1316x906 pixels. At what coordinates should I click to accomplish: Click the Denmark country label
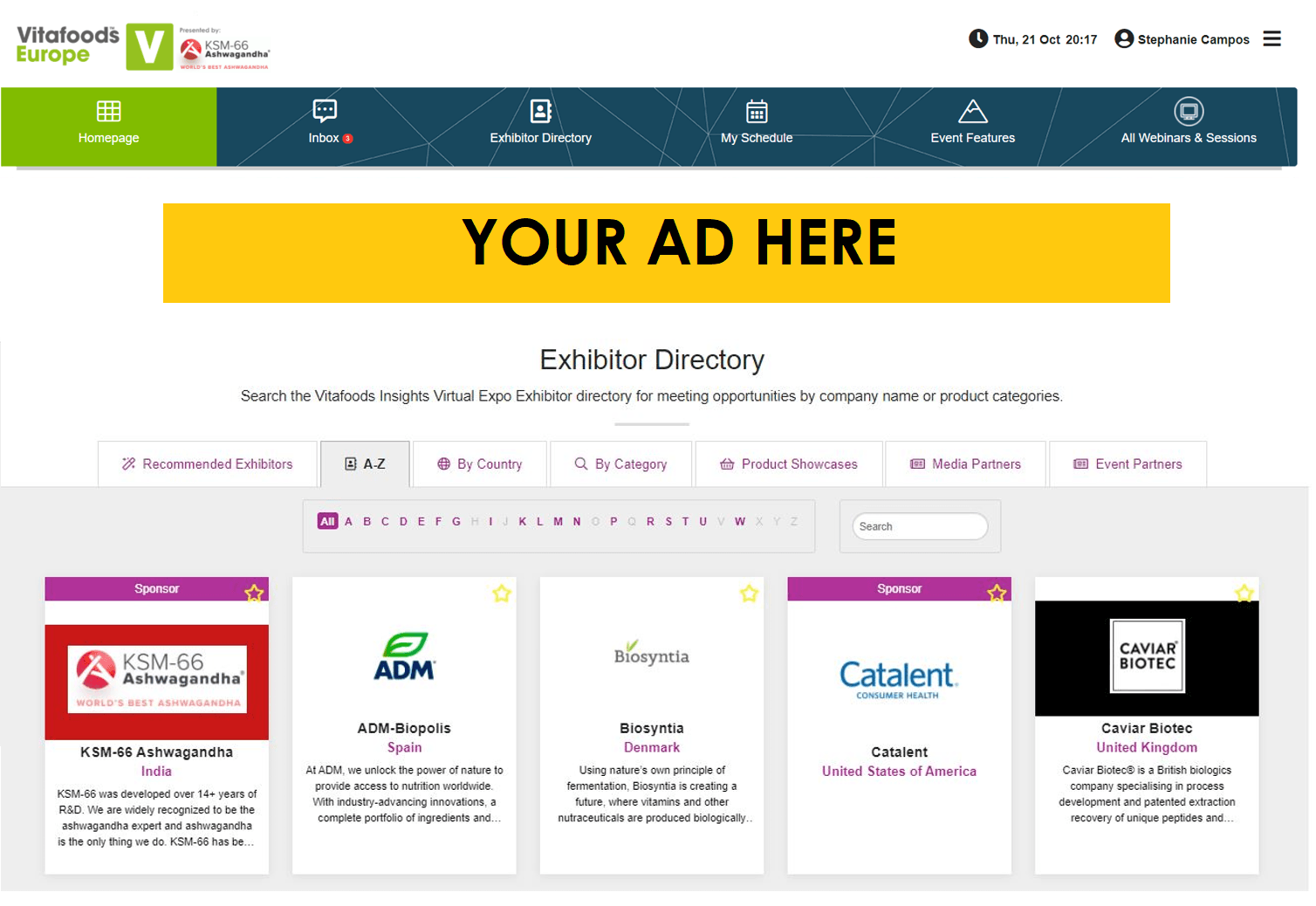651,747
